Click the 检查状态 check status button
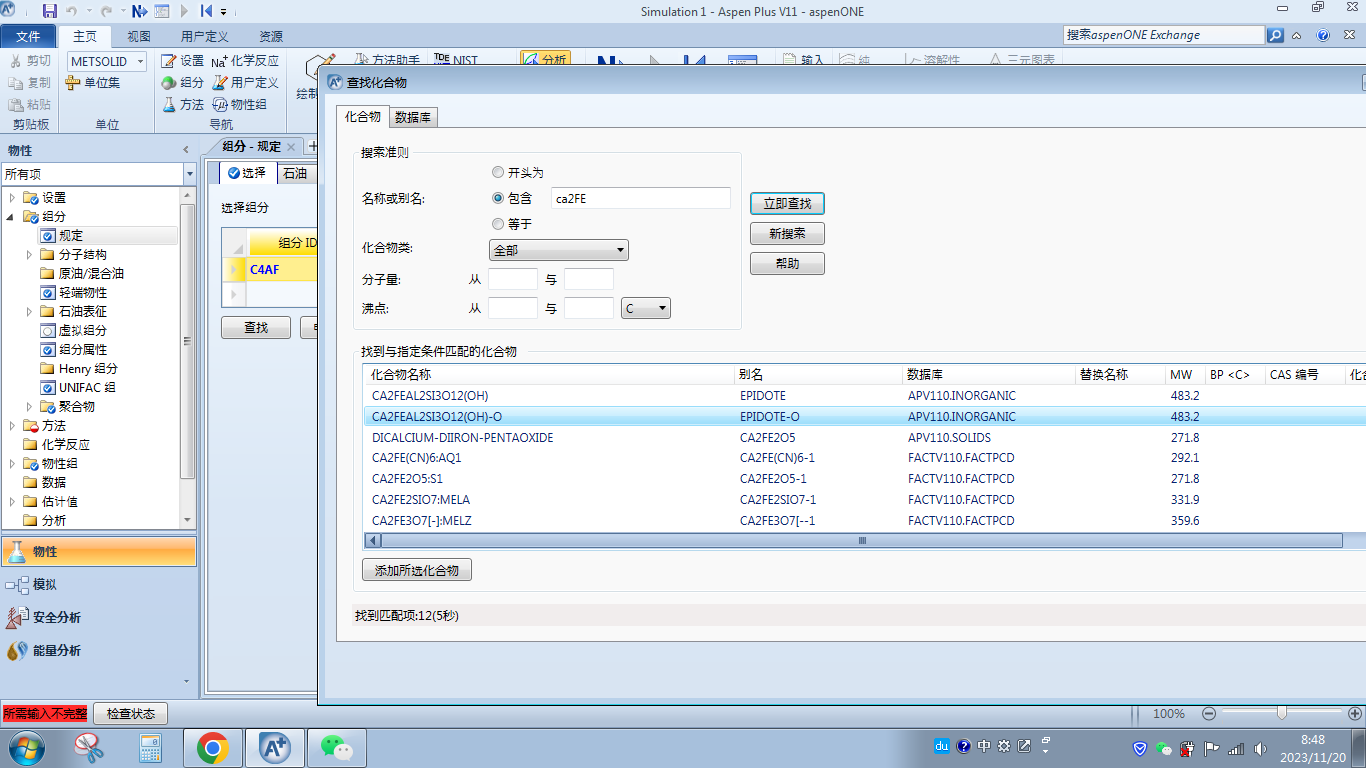 coord(130,714)
